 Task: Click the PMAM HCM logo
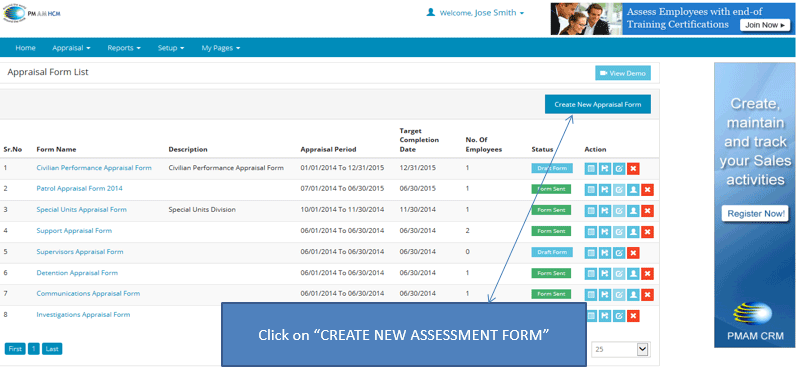32,13
